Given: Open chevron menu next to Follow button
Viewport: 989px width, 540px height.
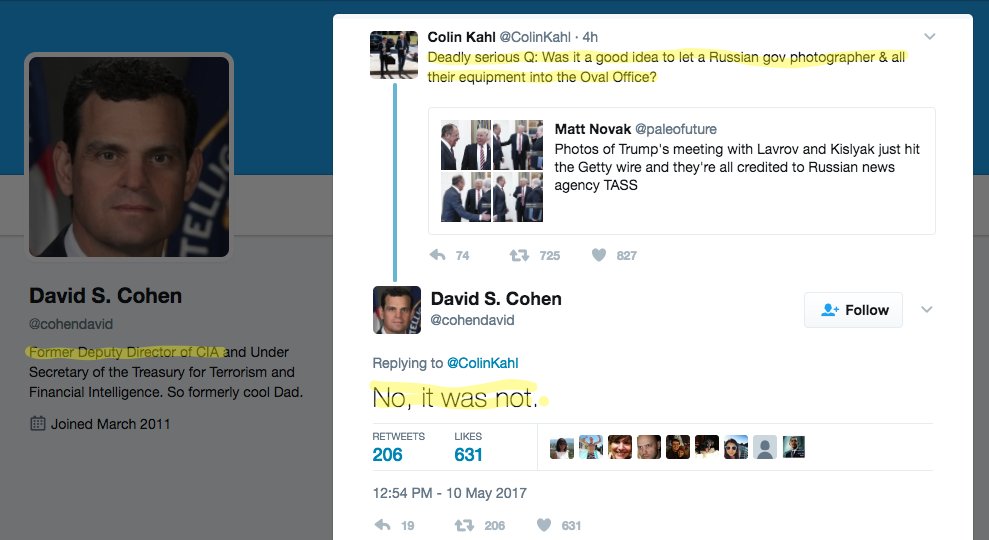Looking at the screenshot, I should tap(926, 309).
